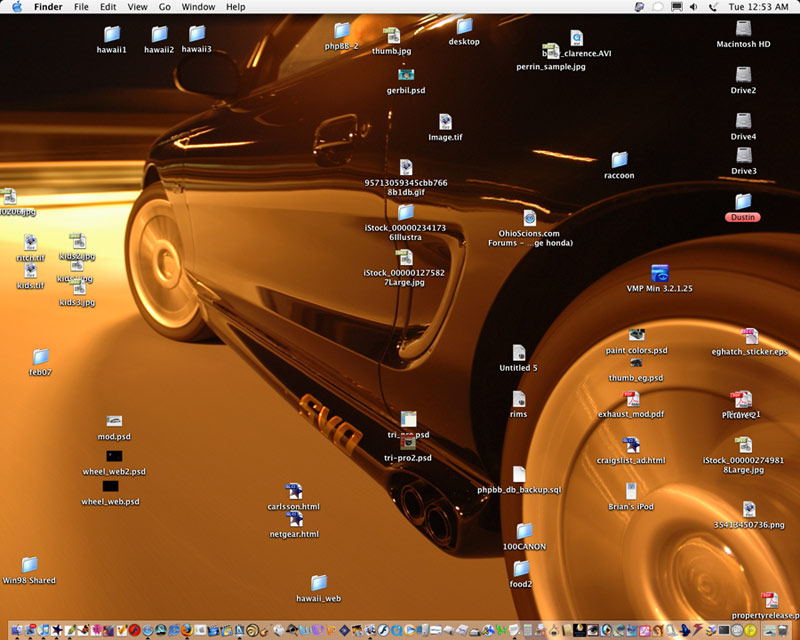The height and width of the screenshot is (640, 800).
Task: Open Finder from the Dock
Action: pos(17,630)
